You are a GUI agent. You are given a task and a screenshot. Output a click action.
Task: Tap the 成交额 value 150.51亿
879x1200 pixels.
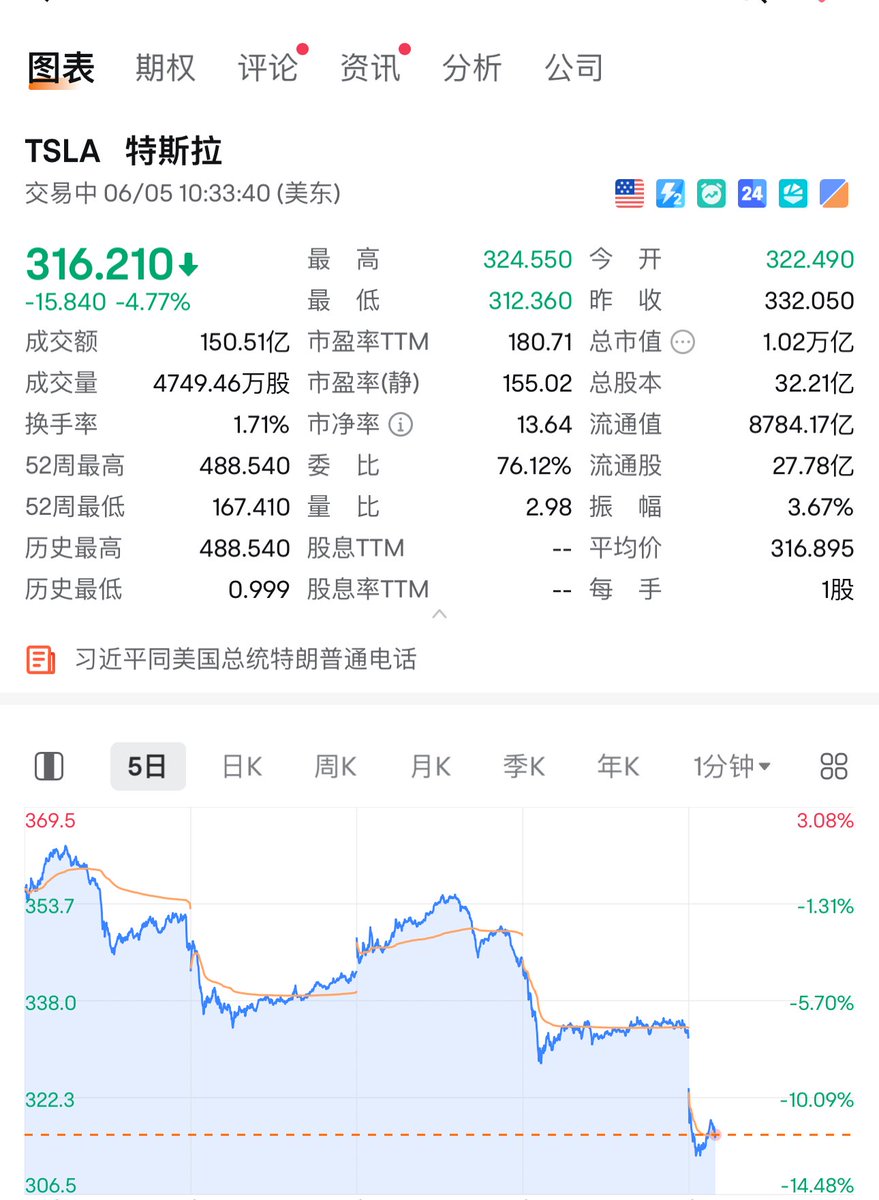(245, 342)
